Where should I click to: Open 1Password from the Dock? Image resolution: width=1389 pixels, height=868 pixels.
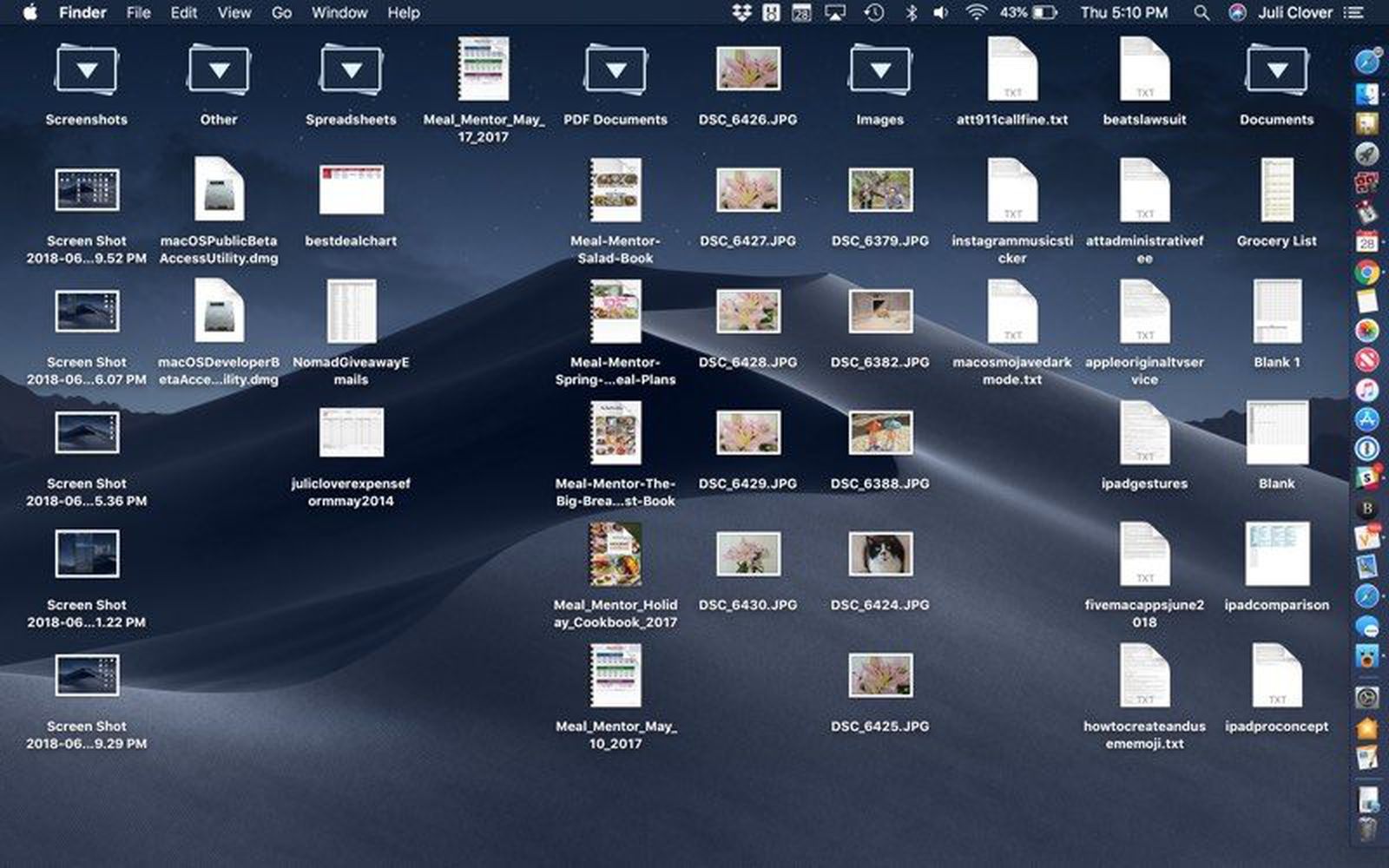tap(1369, 447)
